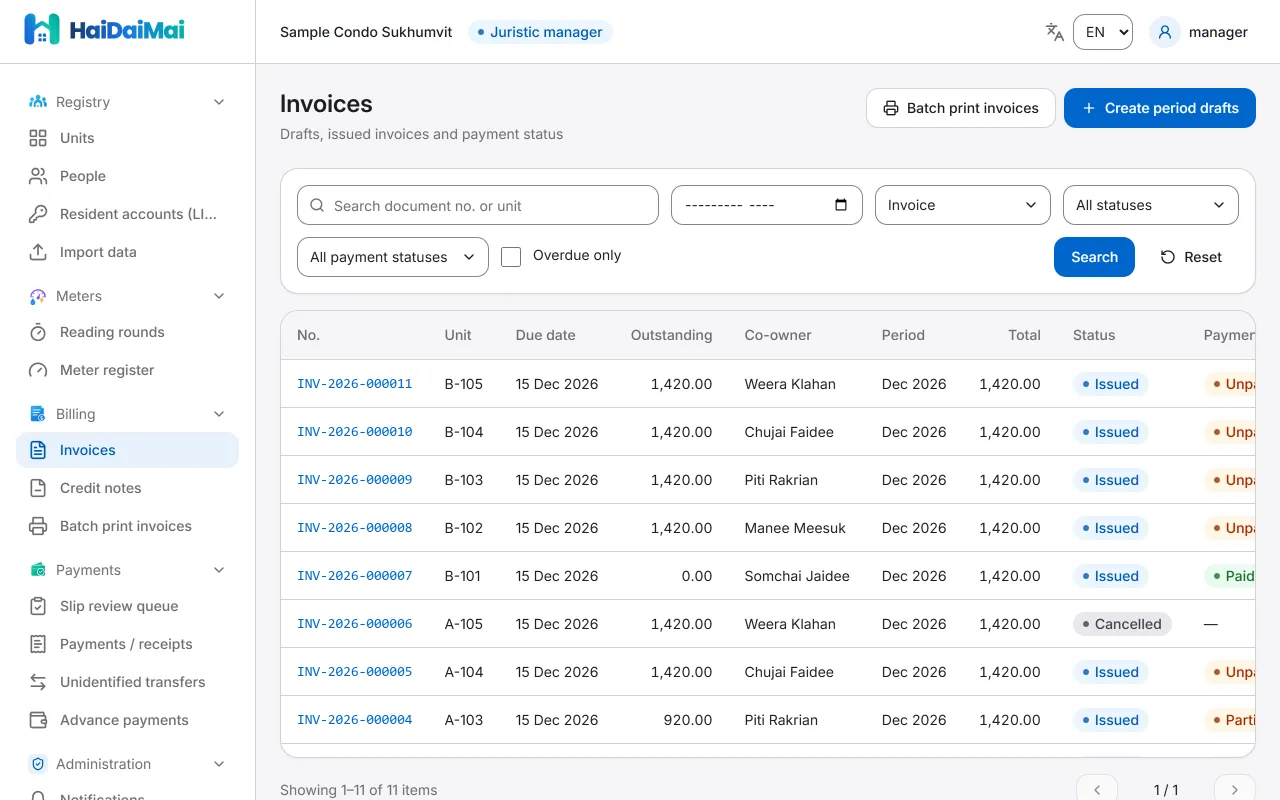Screen dimensions: 1280x800
Task: Click the translate language icon
Action: (1054, 32)
